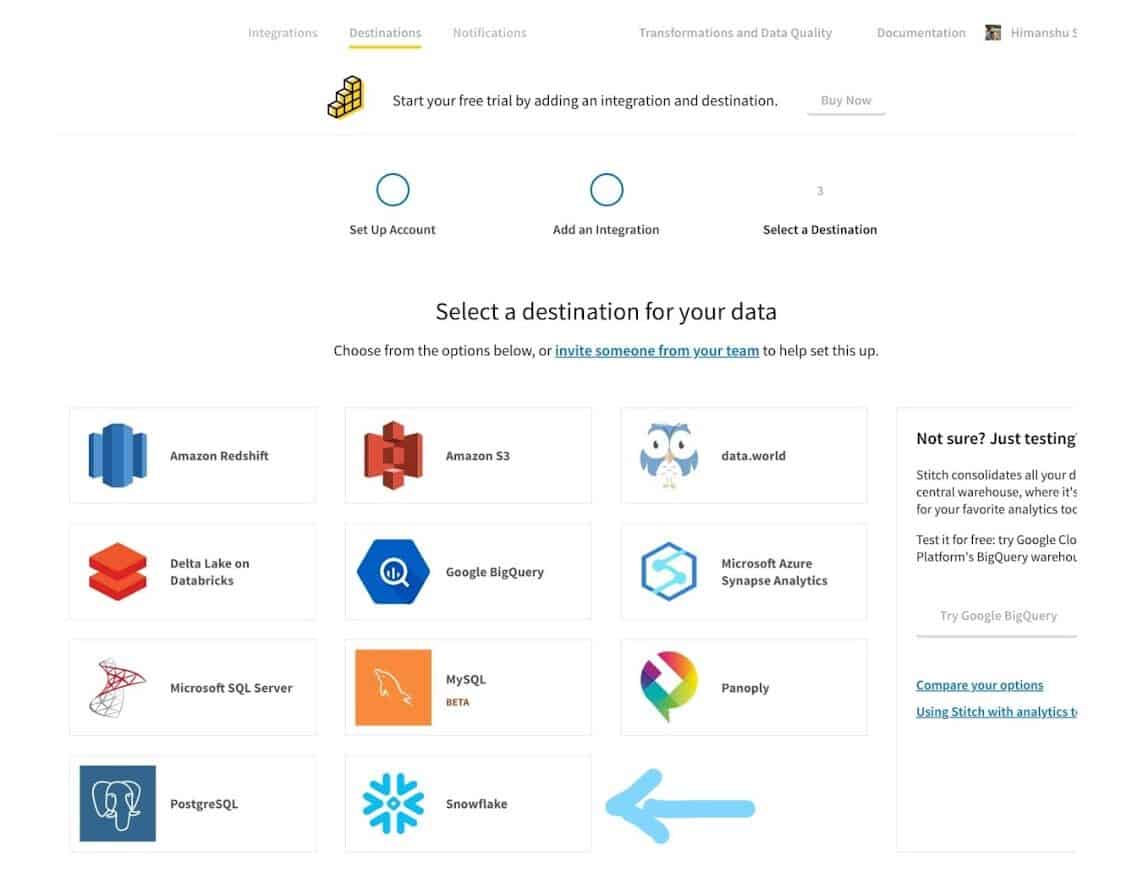
Task: Select the PostgreSQL label
Action: 204,803
